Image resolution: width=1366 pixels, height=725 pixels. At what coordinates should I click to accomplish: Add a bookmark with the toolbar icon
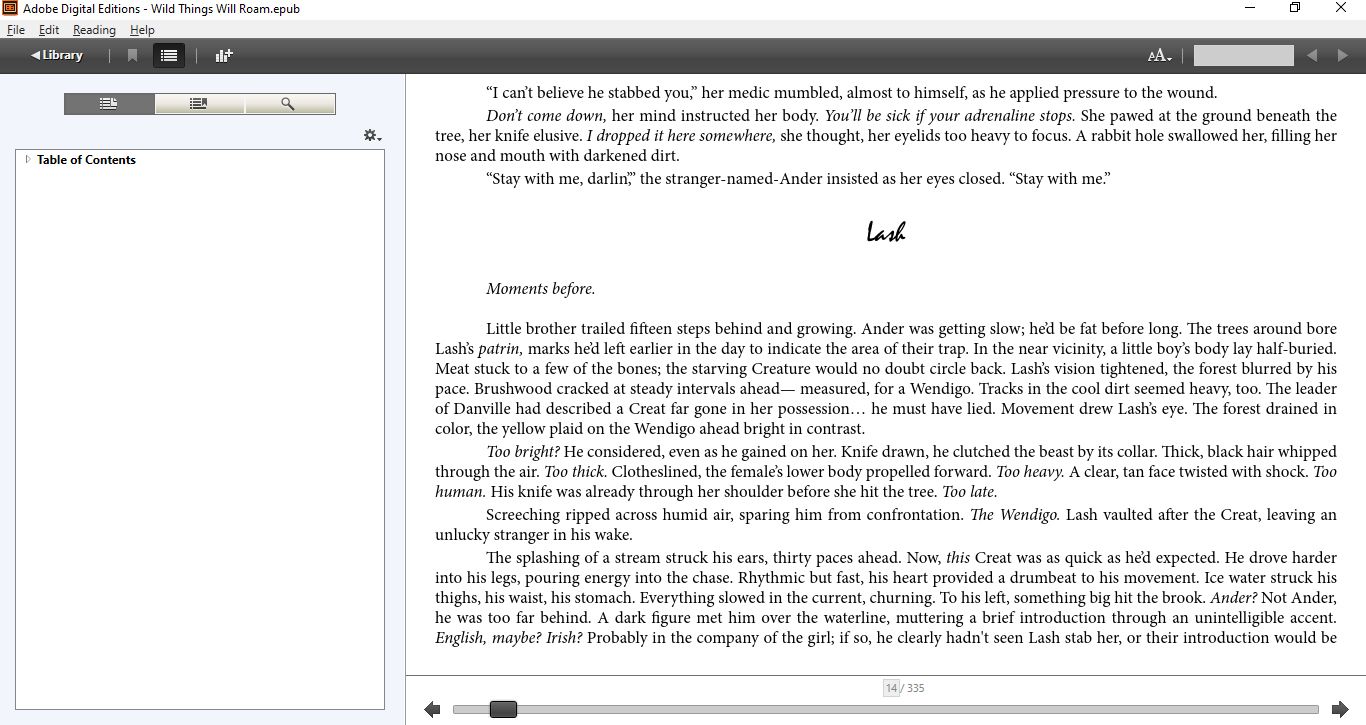pyautogui.click(x=132, y=56)
